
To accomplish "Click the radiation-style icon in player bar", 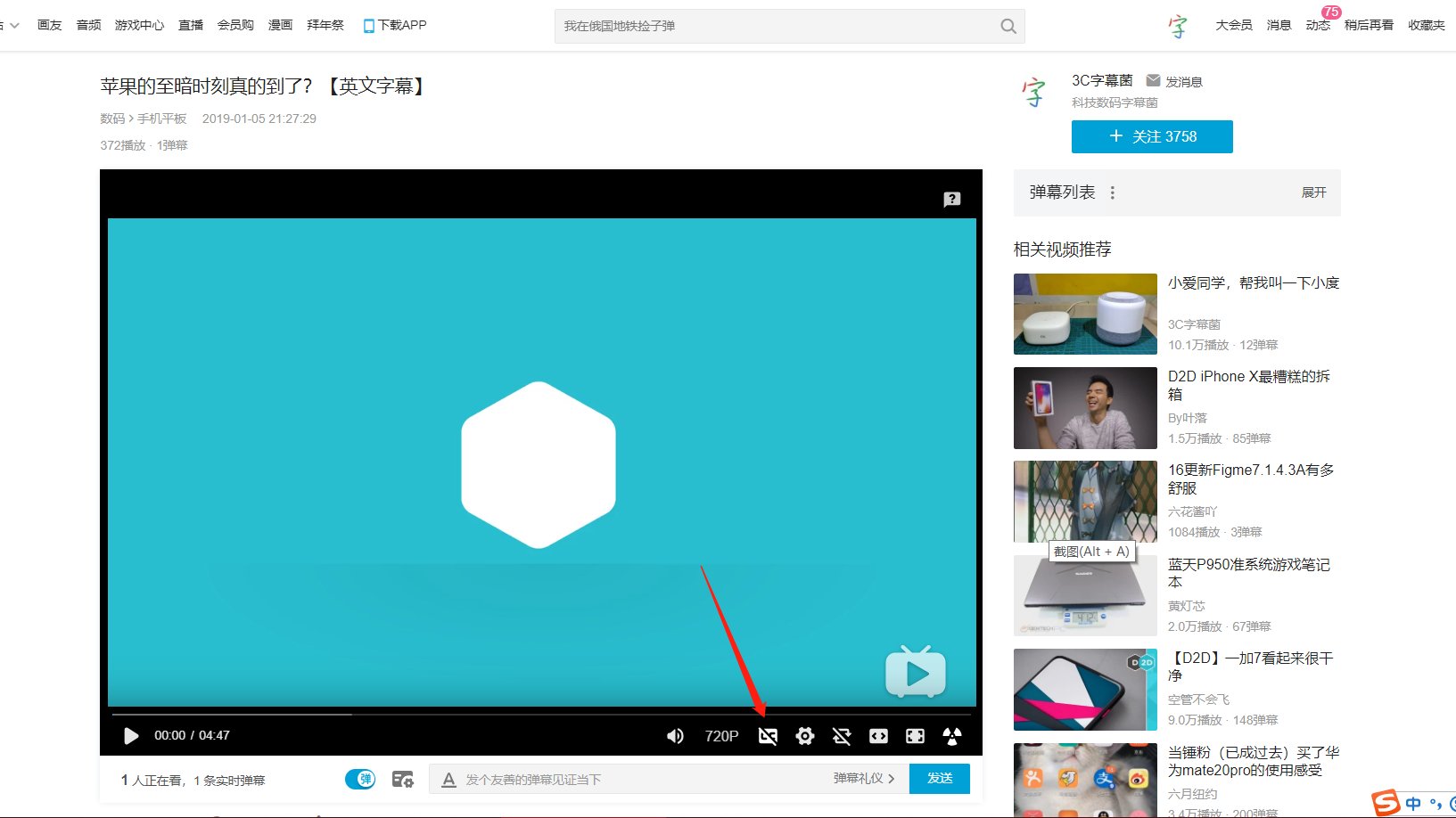I will tap(952, 736).
